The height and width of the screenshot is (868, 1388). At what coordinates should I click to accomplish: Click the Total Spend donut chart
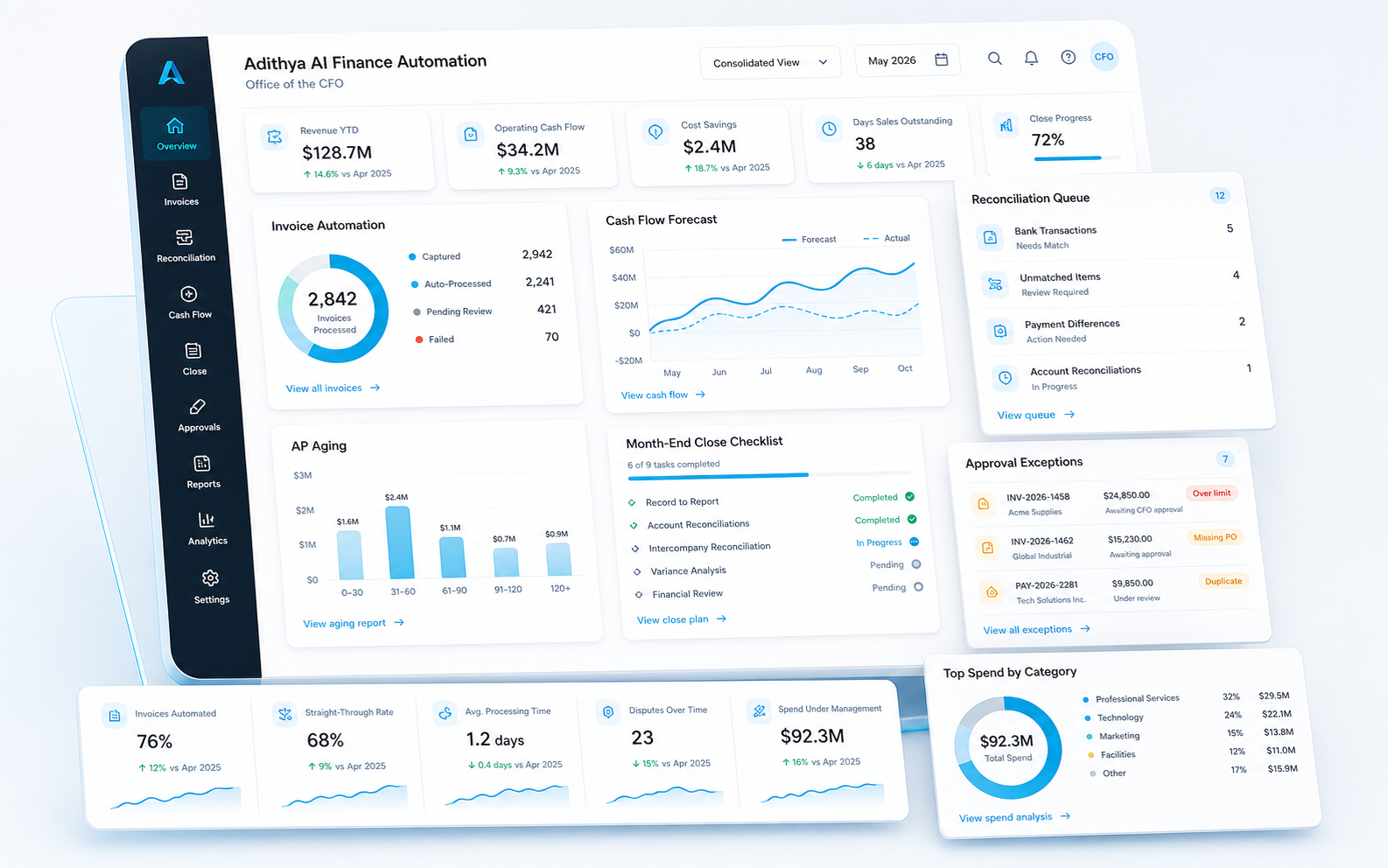(1007, 748)
